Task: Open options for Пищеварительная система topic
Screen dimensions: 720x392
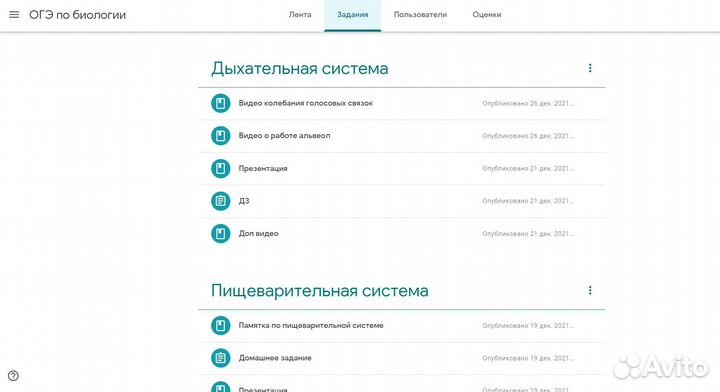Action: [x=590, y=291]
